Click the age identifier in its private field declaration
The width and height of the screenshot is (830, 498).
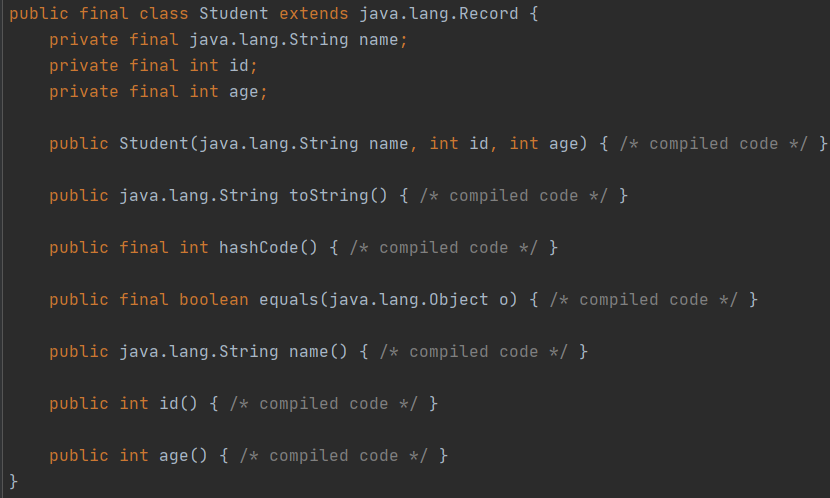244,92
